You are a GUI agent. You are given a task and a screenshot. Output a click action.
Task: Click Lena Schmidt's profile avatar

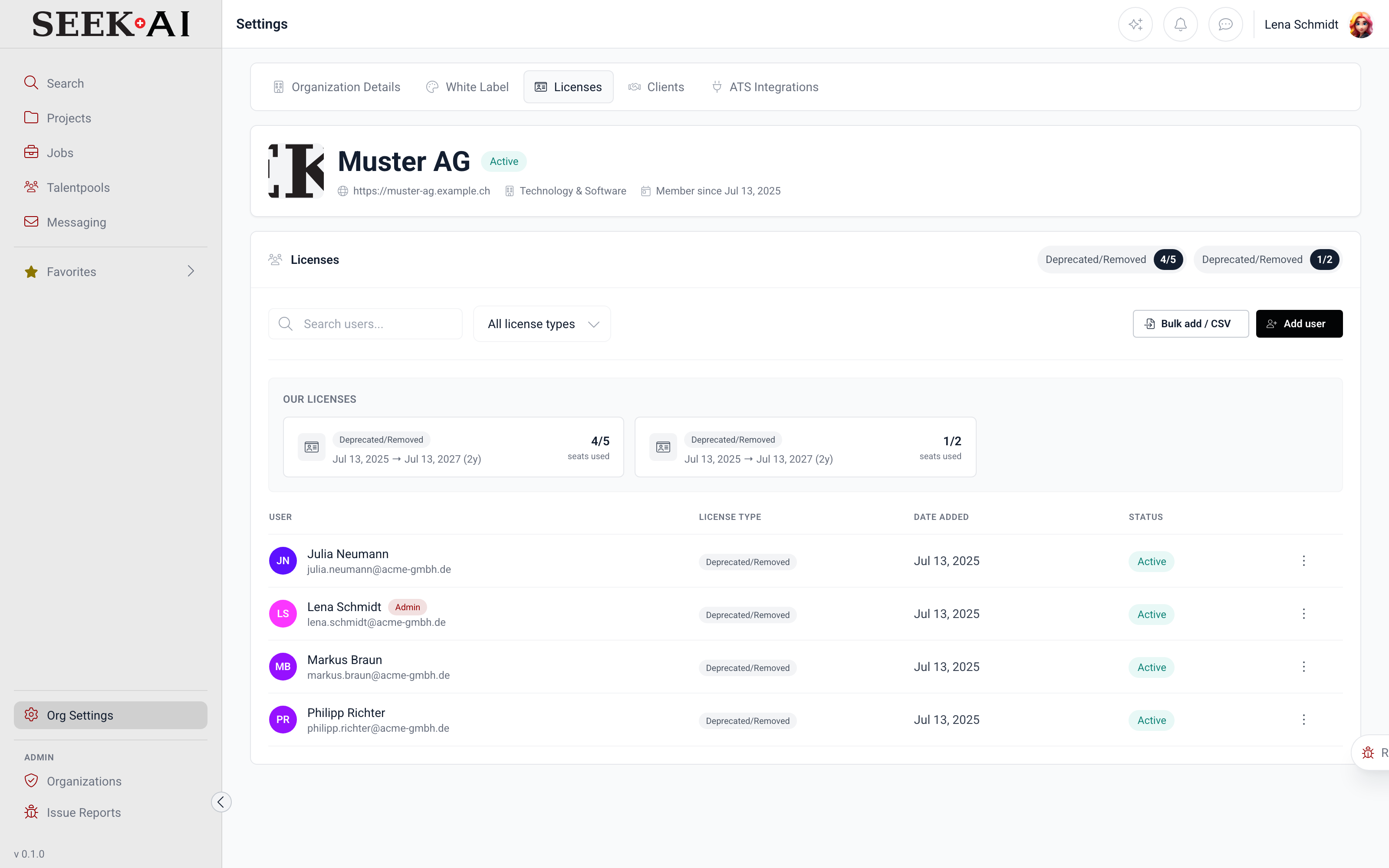point(1361,24)
